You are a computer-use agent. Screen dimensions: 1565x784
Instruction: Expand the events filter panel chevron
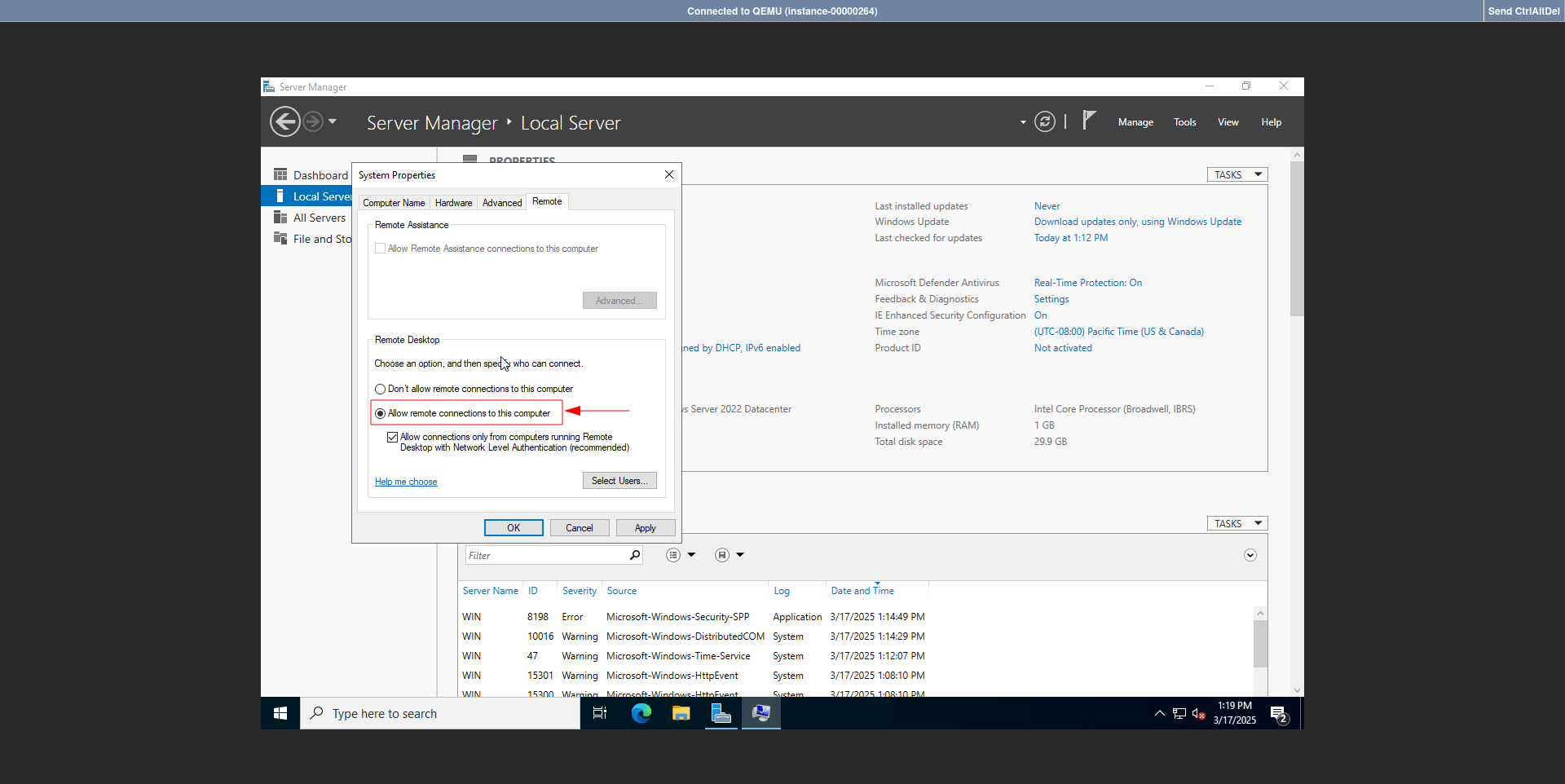[x=1250, y=555]
